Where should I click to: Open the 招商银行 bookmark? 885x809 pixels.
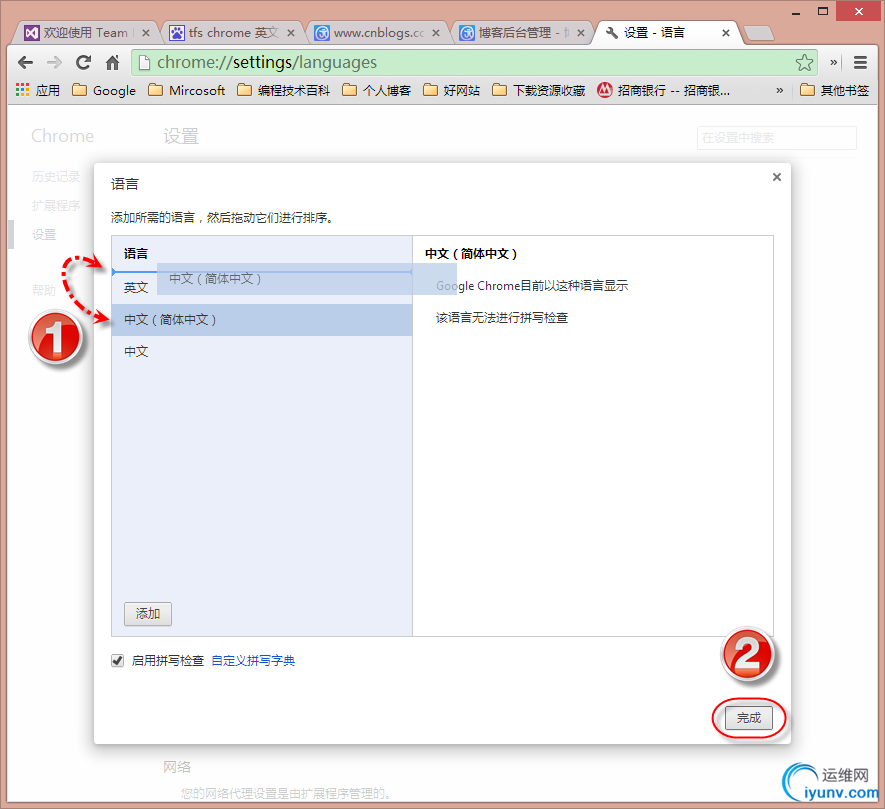point(664,90)
